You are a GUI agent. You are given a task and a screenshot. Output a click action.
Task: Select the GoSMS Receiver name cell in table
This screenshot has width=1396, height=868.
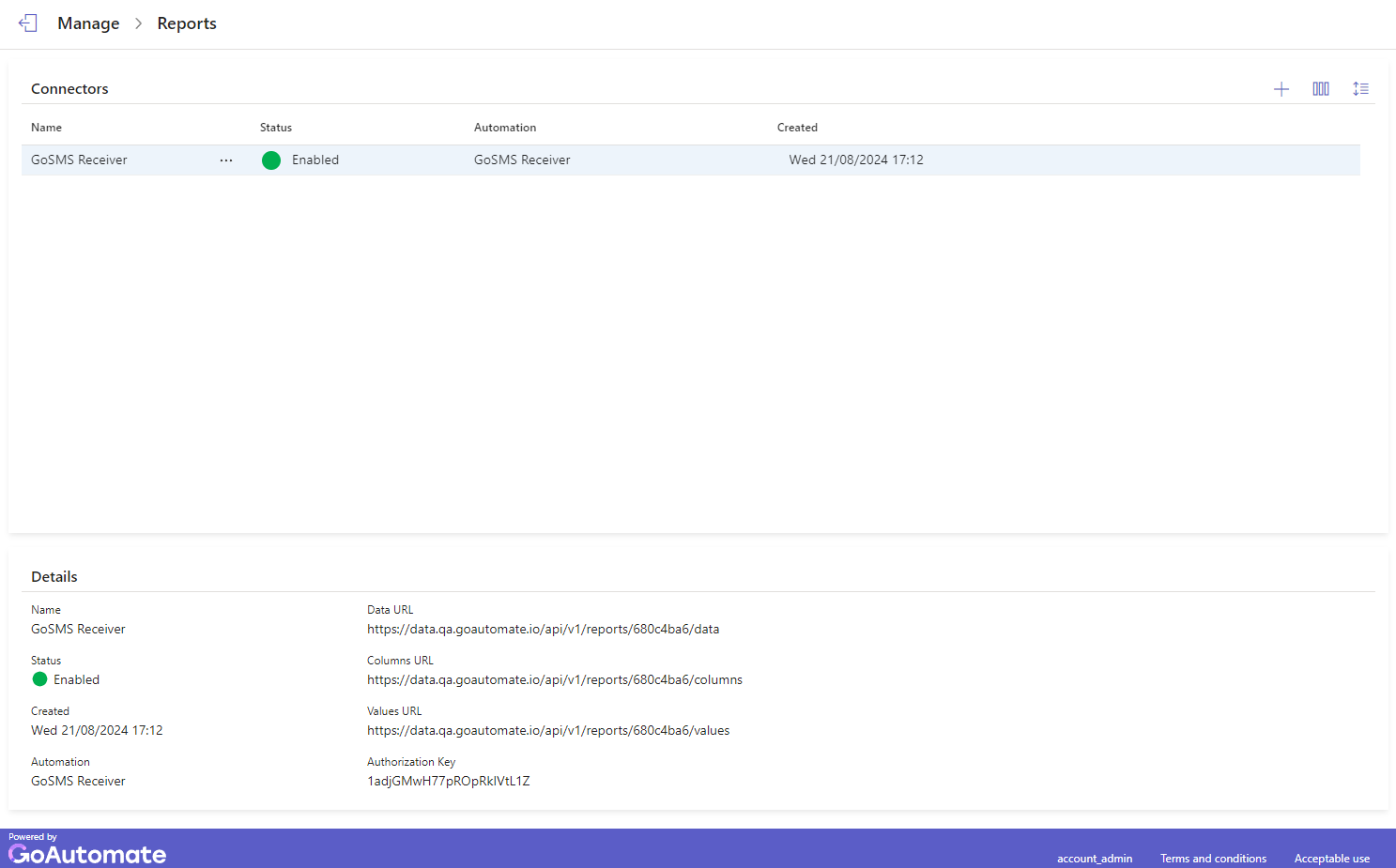tap(79, 160)
